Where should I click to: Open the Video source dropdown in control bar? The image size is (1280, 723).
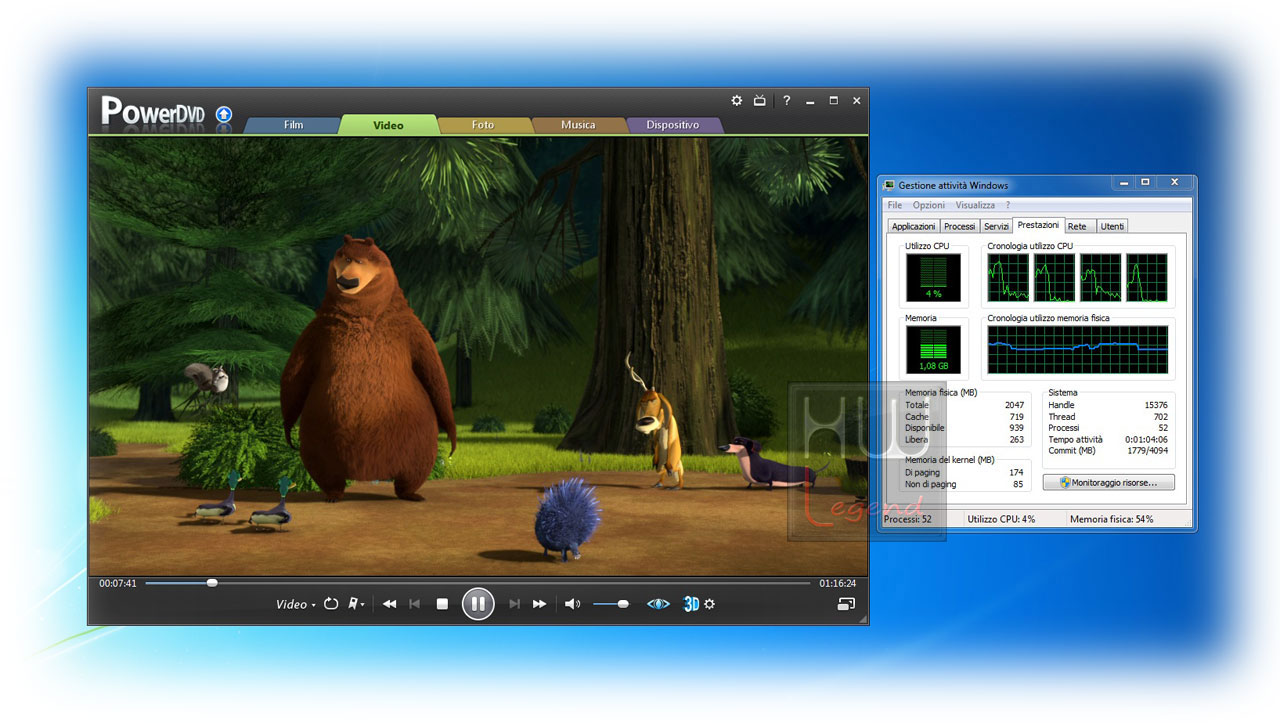point(295,604)
